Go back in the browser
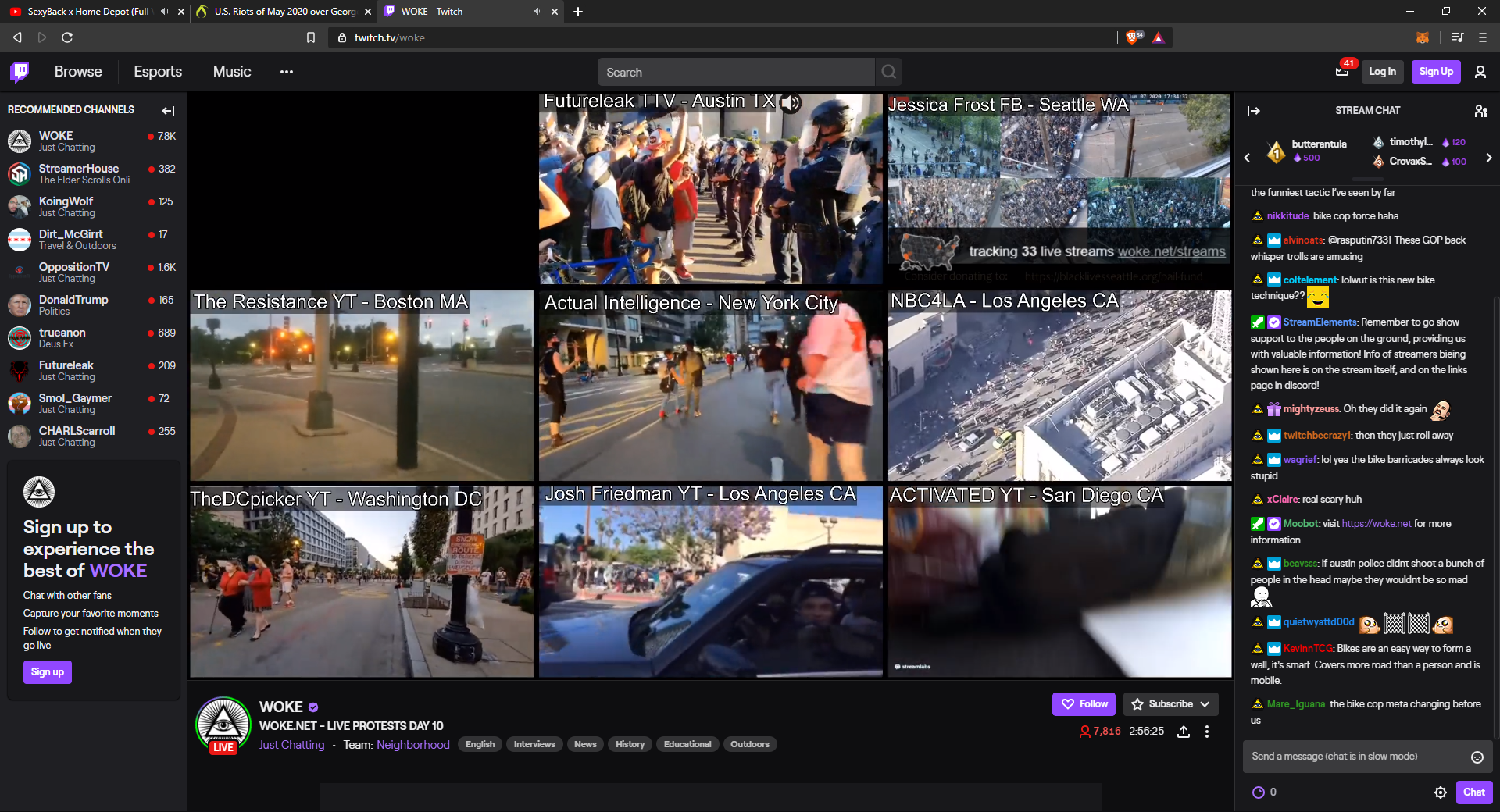This screenshot has width=1500, height=812. [17, 37]
